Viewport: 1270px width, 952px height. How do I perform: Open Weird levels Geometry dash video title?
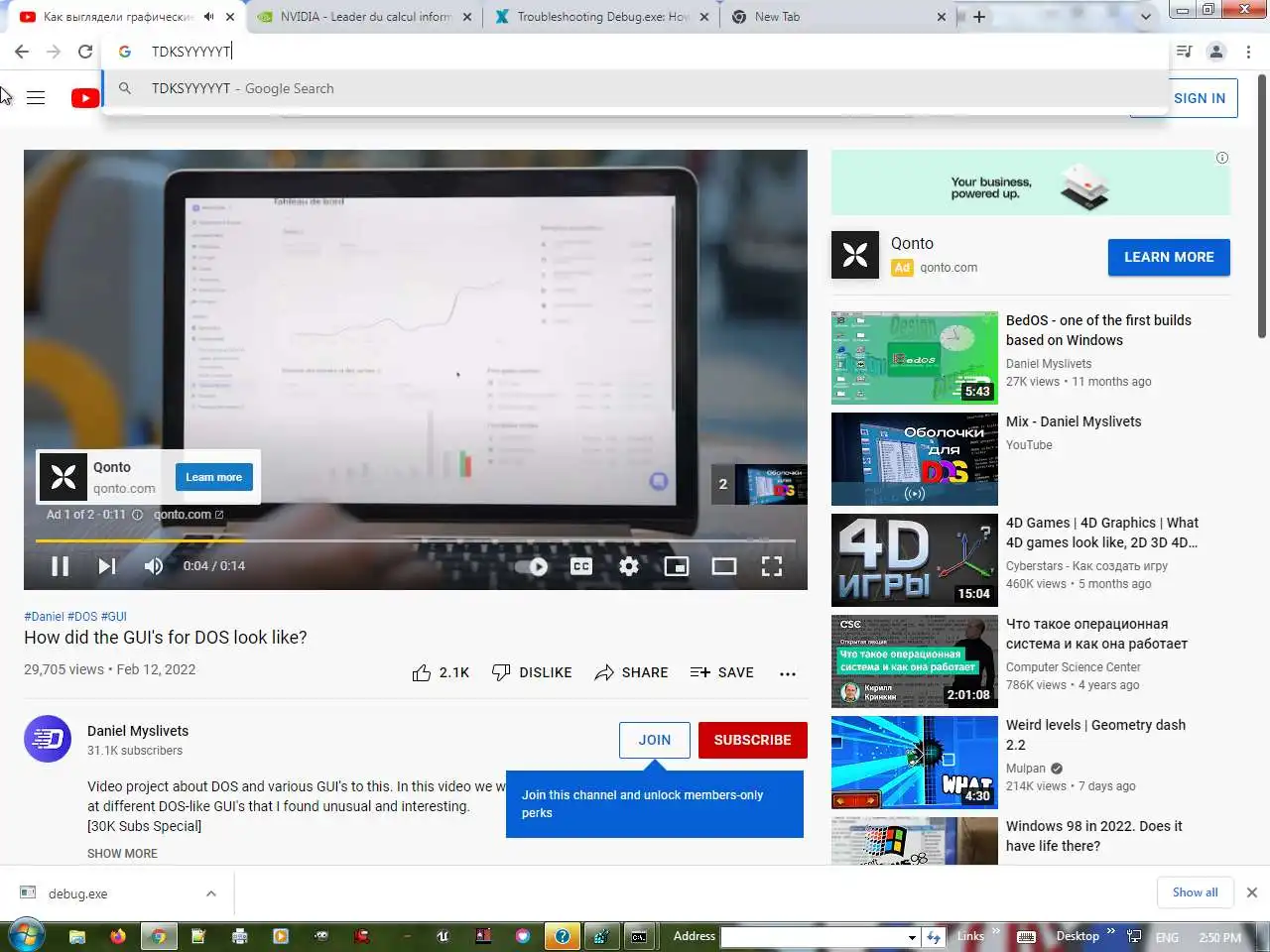coord(1095,735)
